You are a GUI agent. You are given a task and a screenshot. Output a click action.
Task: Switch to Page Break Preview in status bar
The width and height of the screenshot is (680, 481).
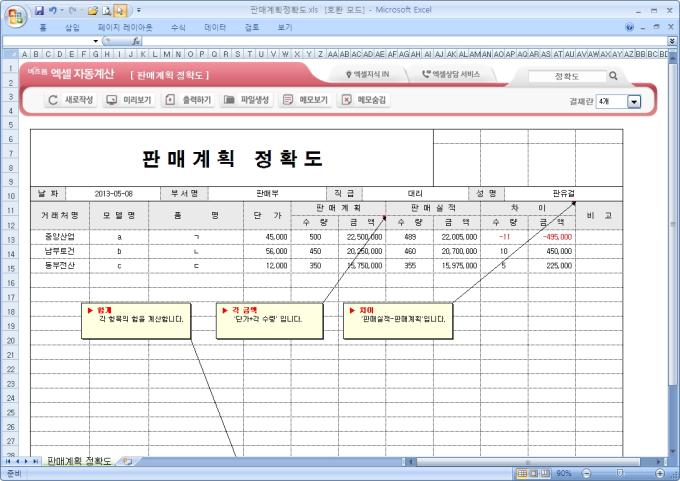pyautogui.click(x=545, y=473)
